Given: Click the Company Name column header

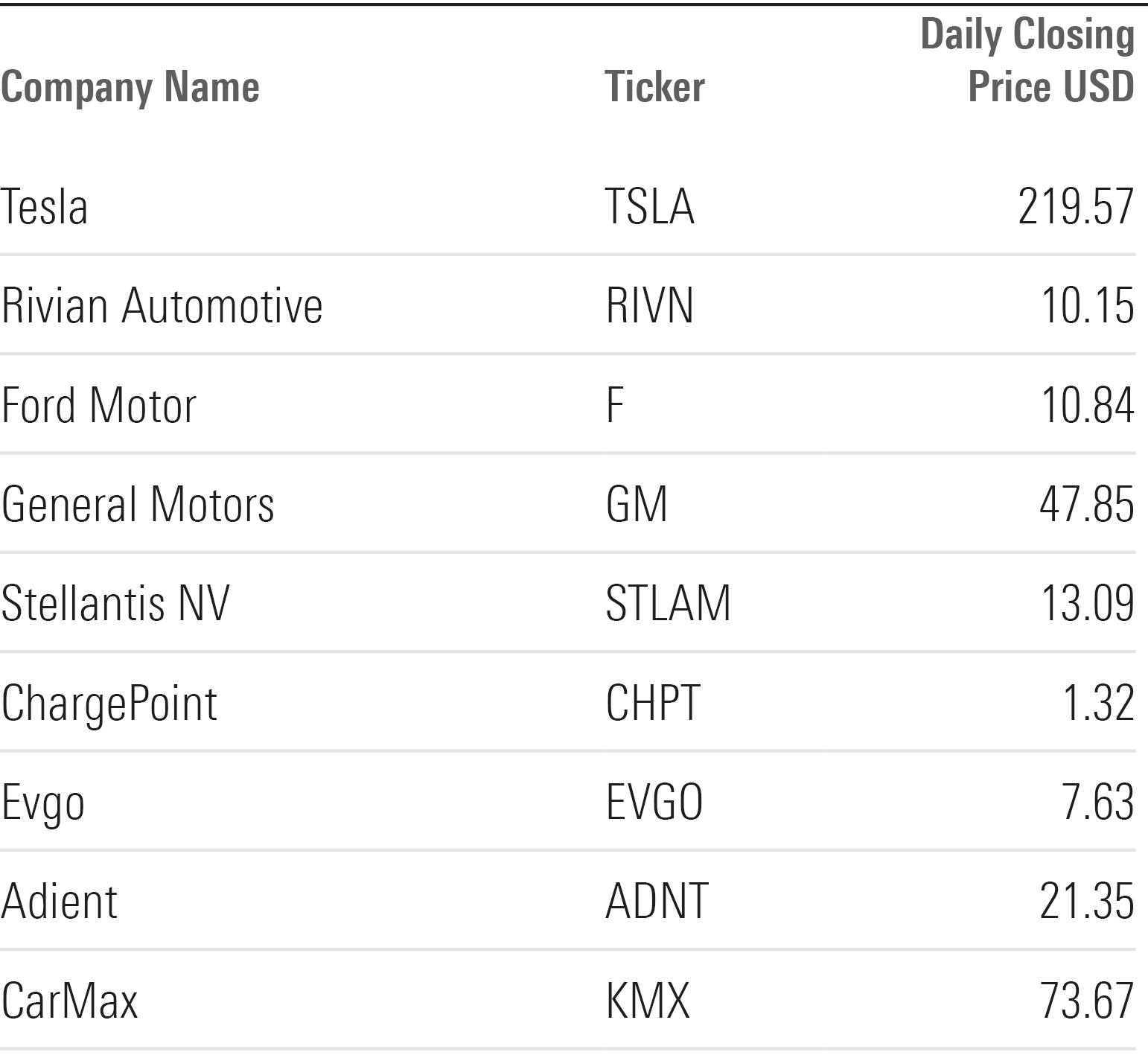Looking at the screenshot, I should (x=130, y=87).
